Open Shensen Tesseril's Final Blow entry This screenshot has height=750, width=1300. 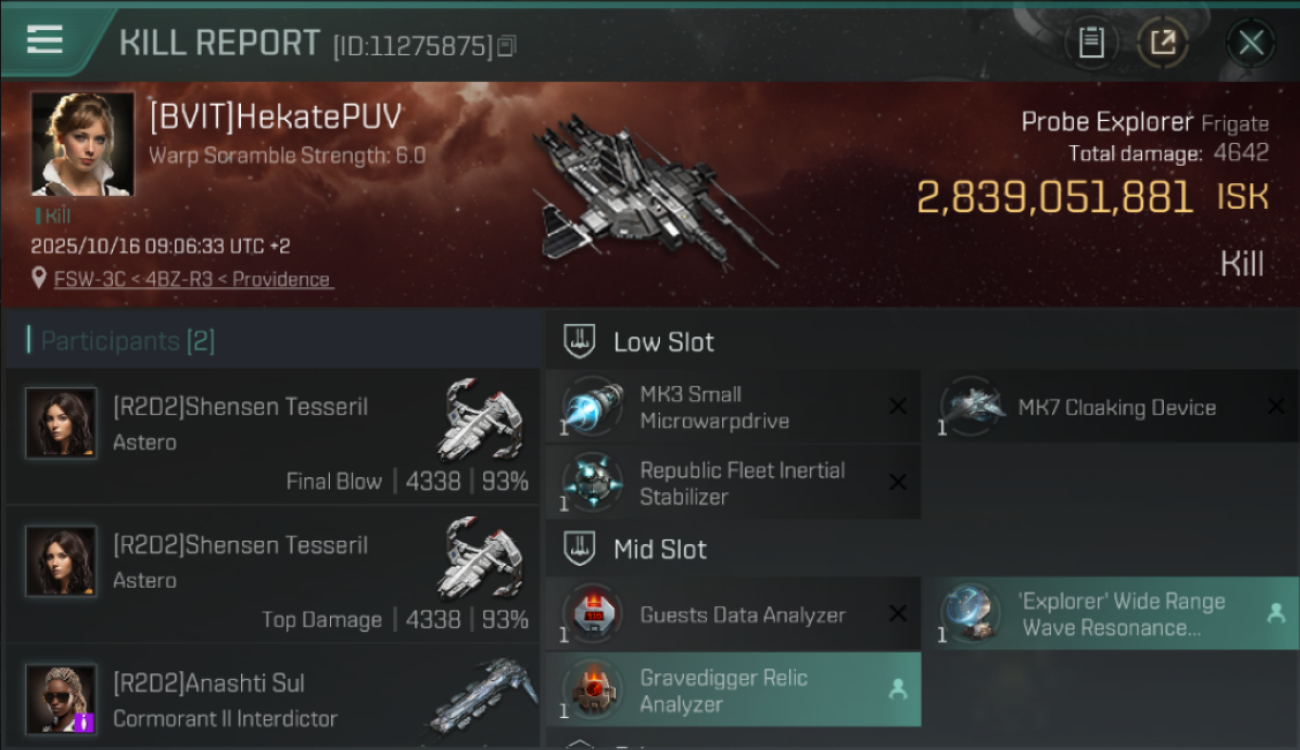[272, 436]
